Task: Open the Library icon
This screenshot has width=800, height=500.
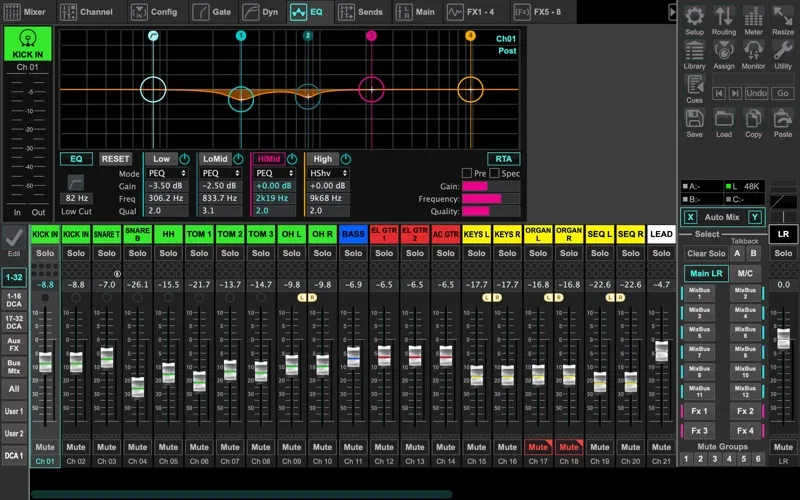Action: click(694, 55)
